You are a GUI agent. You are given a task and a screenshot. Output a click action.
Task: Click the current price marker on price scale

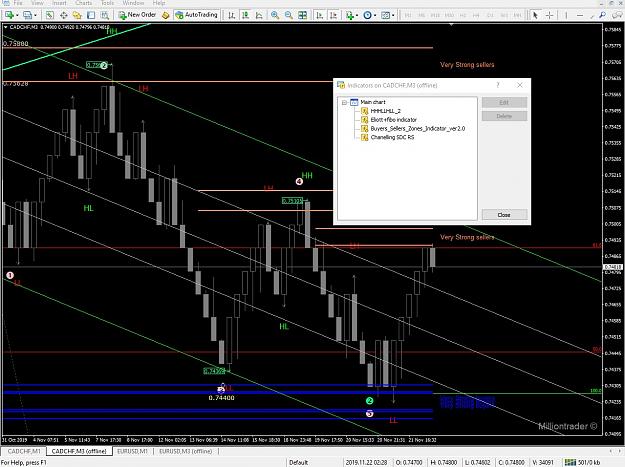(x=613, y=267)
